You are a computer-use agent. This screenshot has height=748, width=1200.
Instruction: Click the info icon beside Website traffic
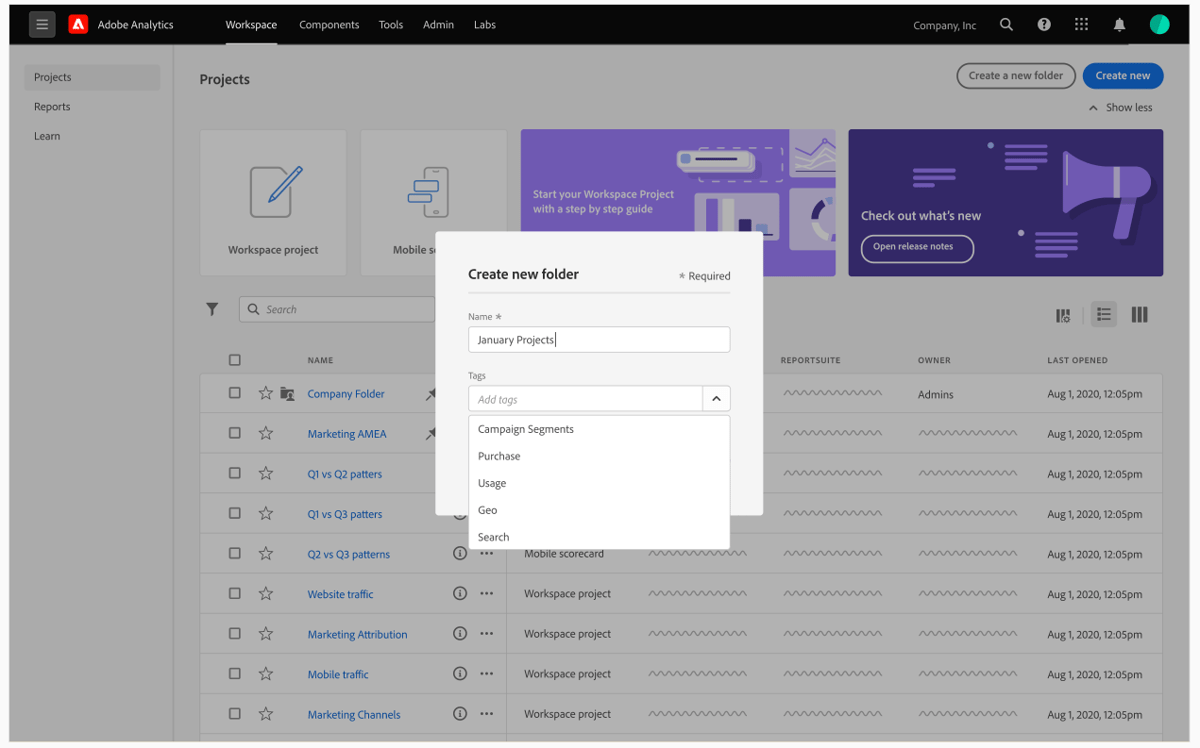[x=459, y=593]
